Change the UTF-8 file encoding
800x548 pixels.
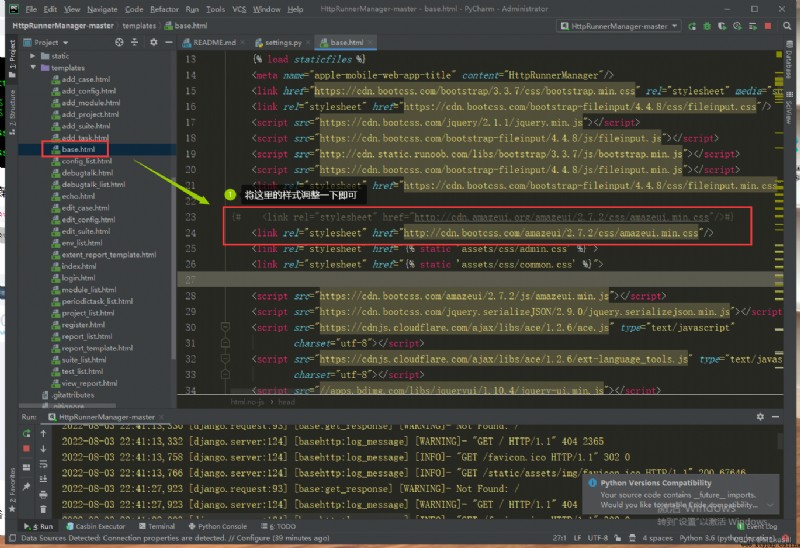(x=597, y=538)
